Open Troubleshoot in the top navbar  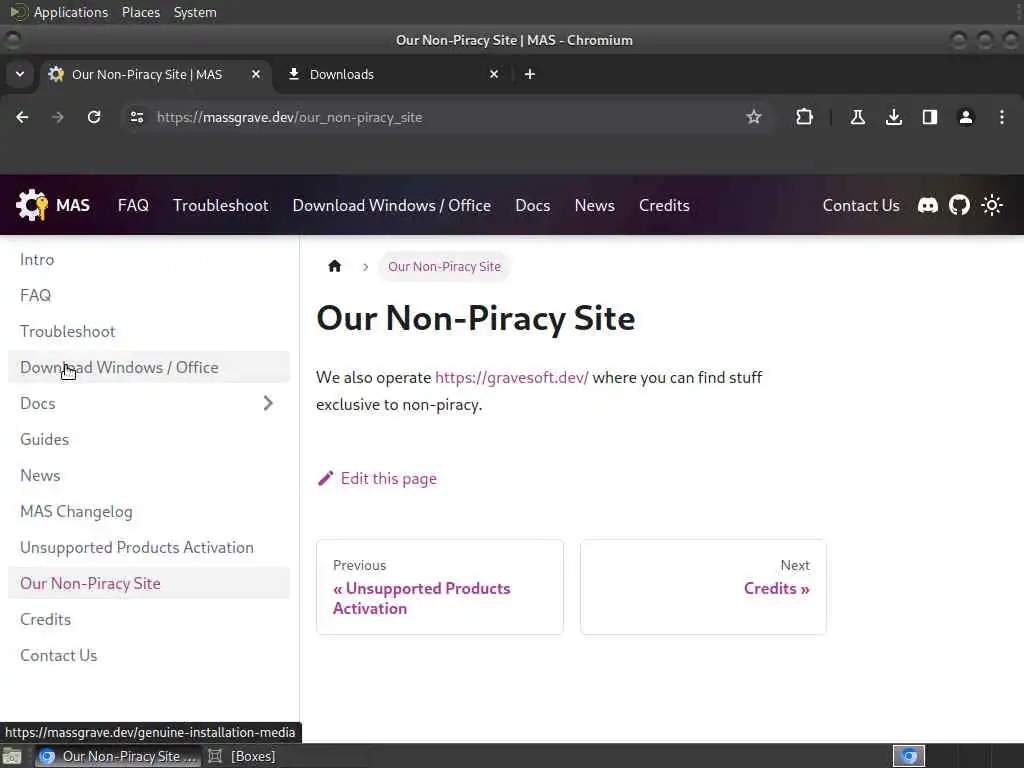tap(221, 206)
